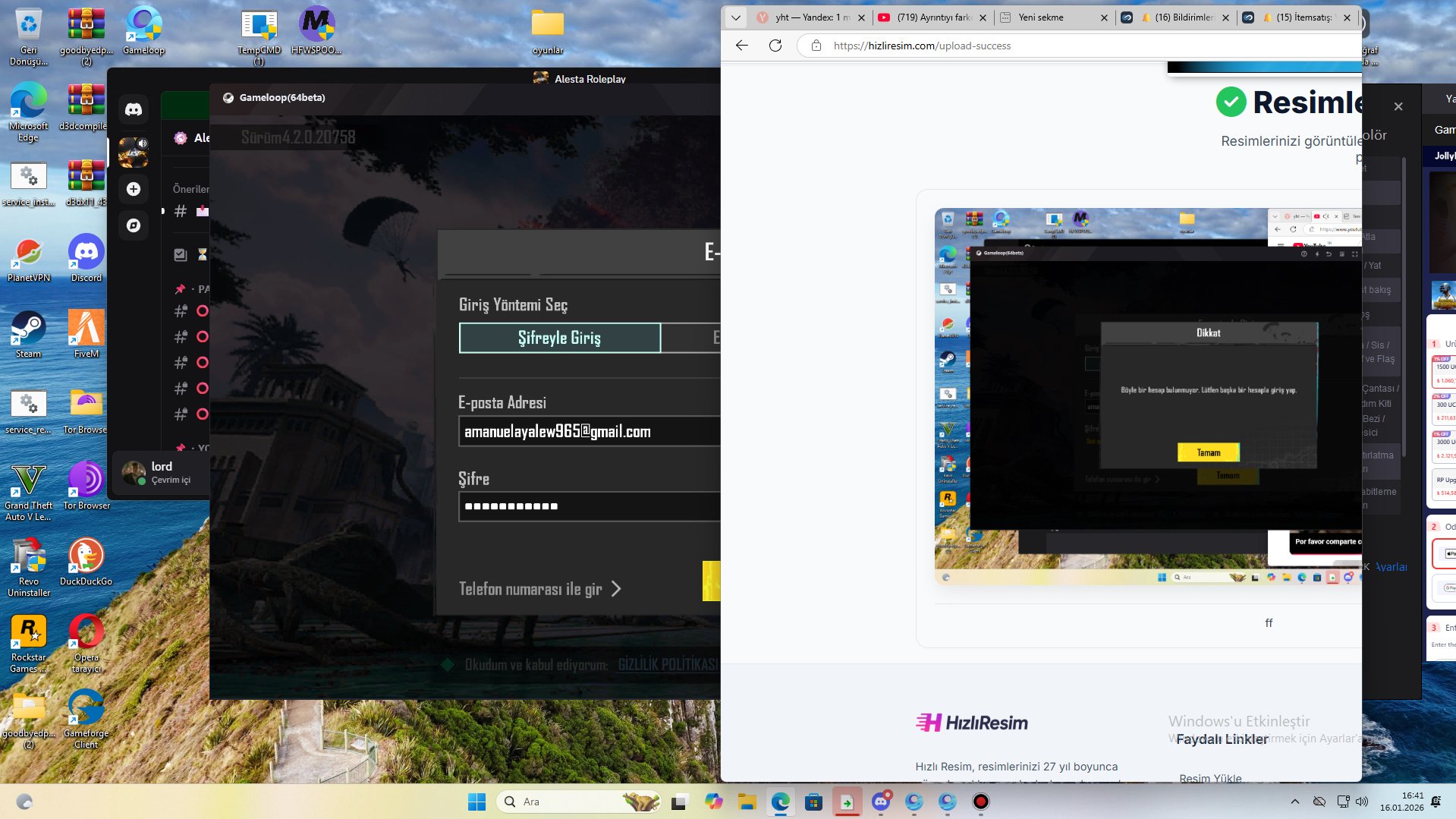Switch to the (15) İtemsatış tab
Screen dimensions: 1456x819
[x=1296, y=17]
